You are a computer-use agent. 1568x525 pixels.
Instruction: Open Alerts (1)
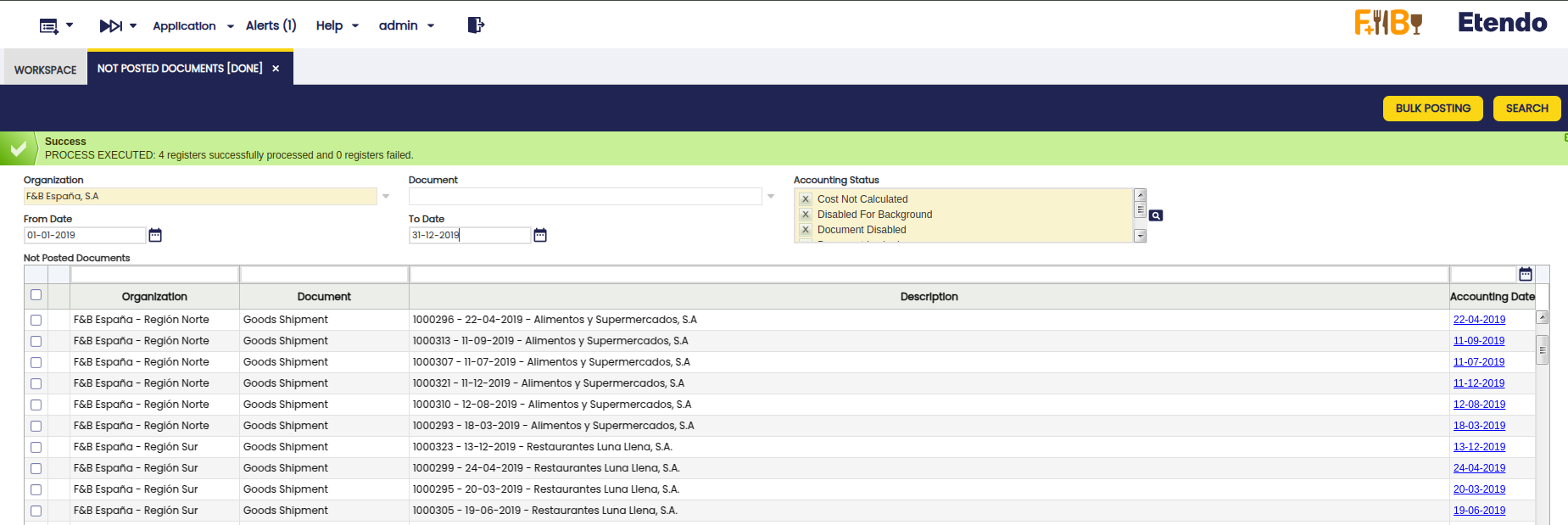tap(271, 25)
